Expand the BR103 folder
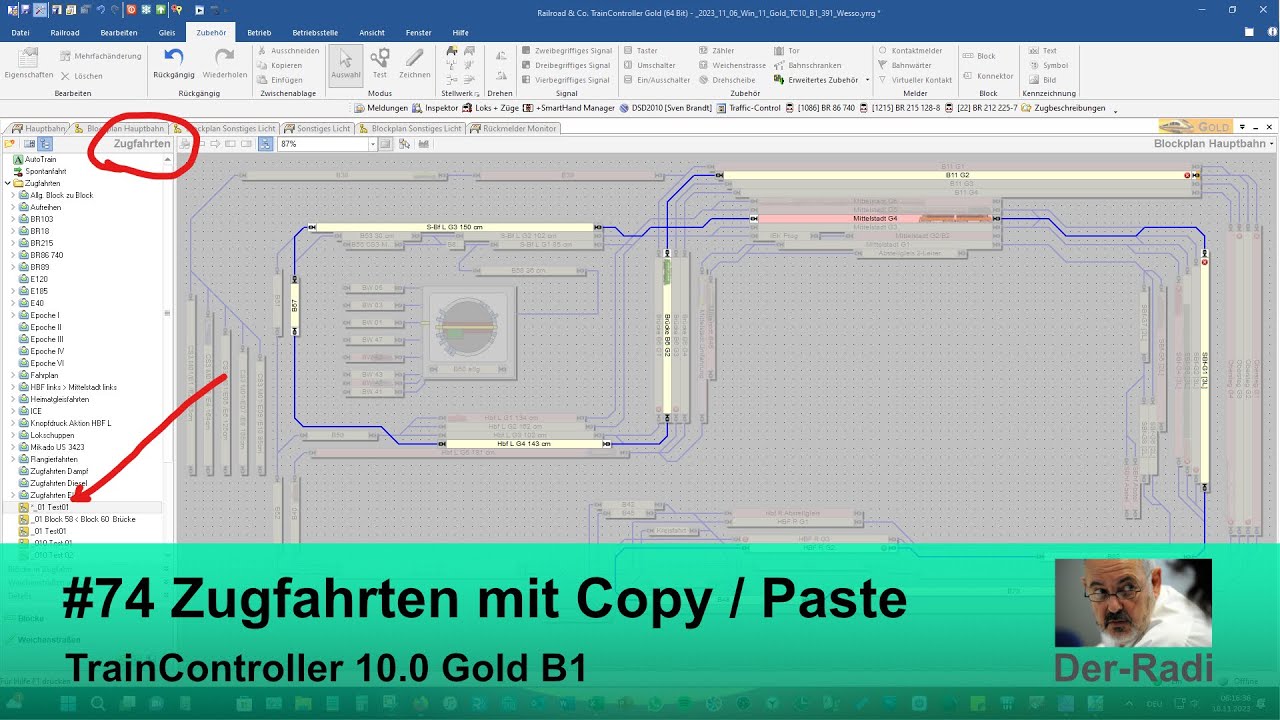The width and height of the screenshot is (1280, 720). click(x=13, y=219)
